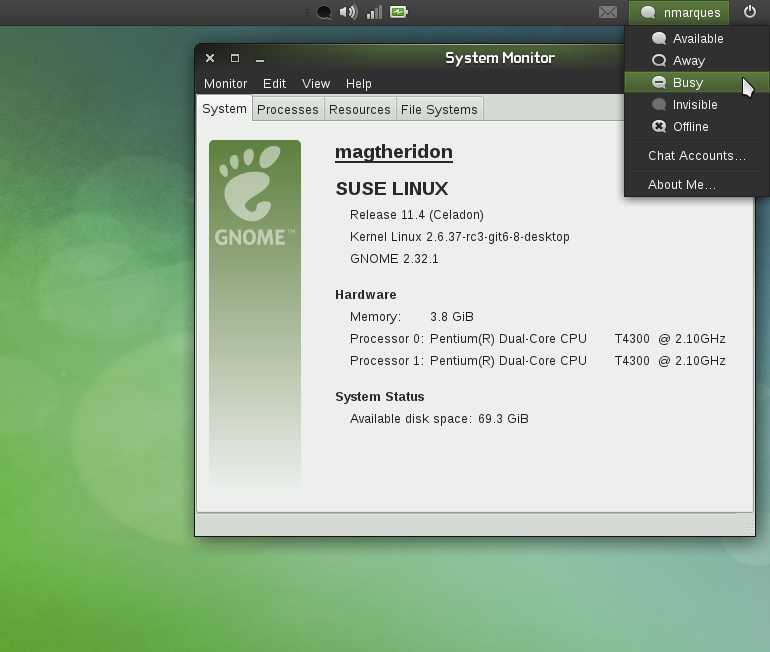
Task: Click the System Monitor title bar
Action: click(x=500, y=58)
